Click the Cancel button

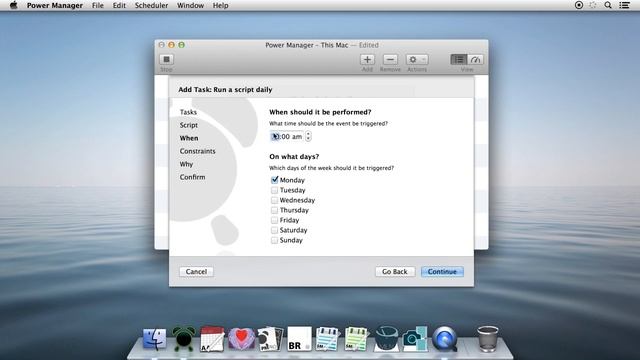click(x=196, y=271)
